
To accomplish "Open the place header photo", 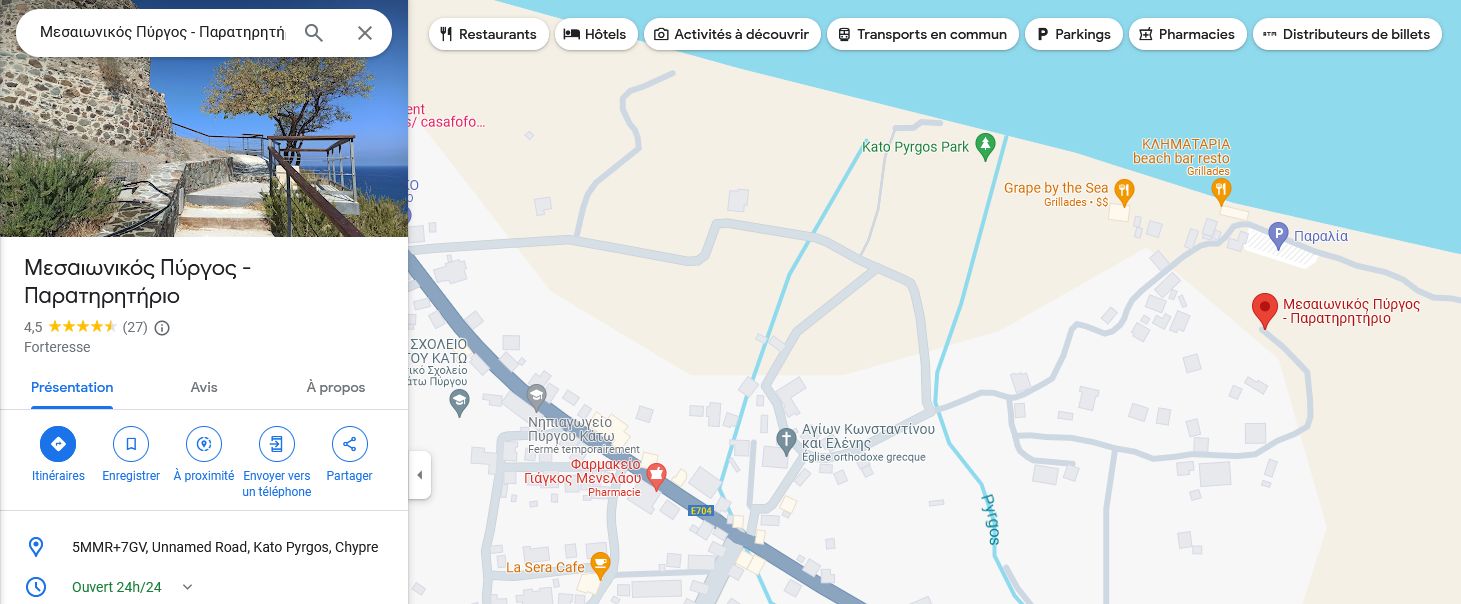I will (204, 118).
